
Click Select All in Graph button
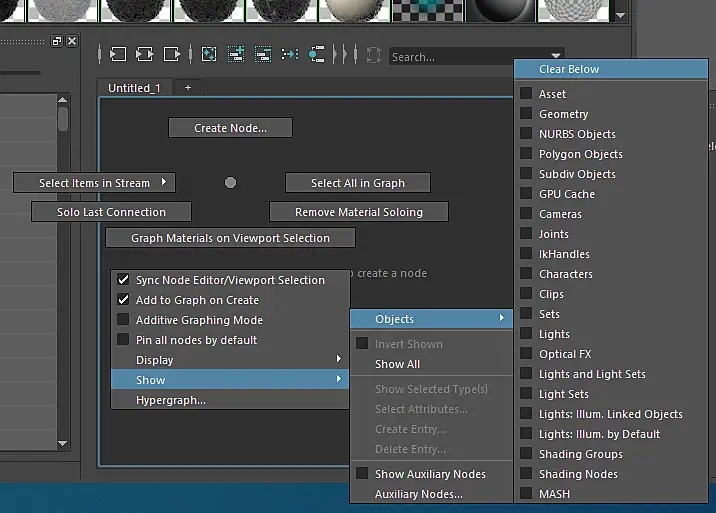[358, 183]
